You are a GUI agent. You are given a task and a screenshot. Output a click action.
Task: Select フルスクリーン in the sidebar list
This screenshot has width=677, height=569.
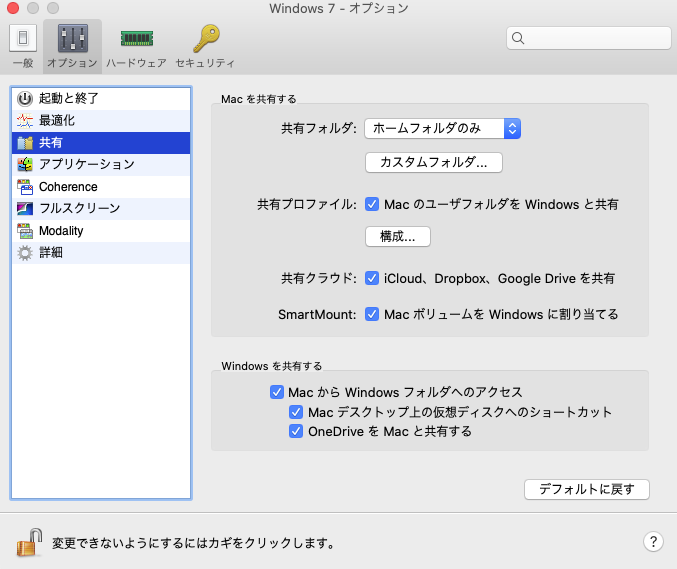click(101, 209)
